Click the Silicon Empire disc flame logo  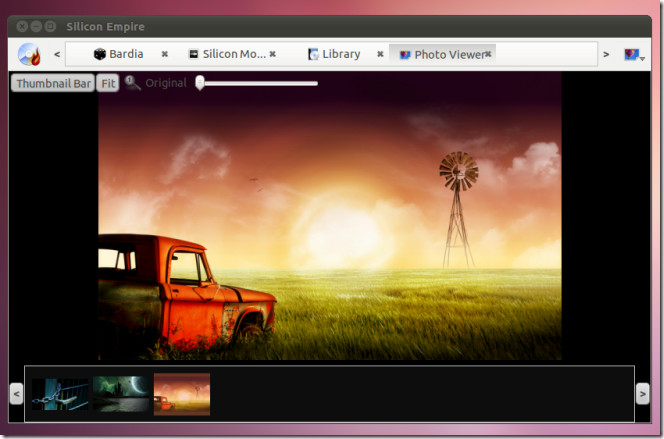tap(29, 54)
